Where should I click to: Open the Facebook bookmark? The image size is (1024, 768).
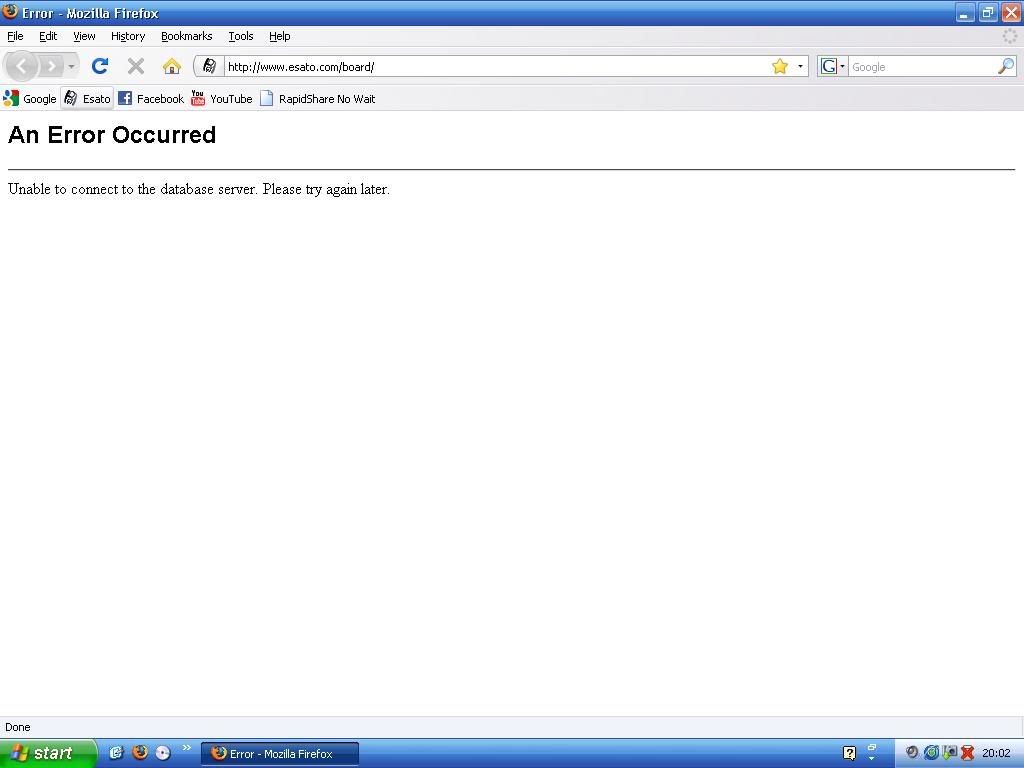(x=151, y=99)
